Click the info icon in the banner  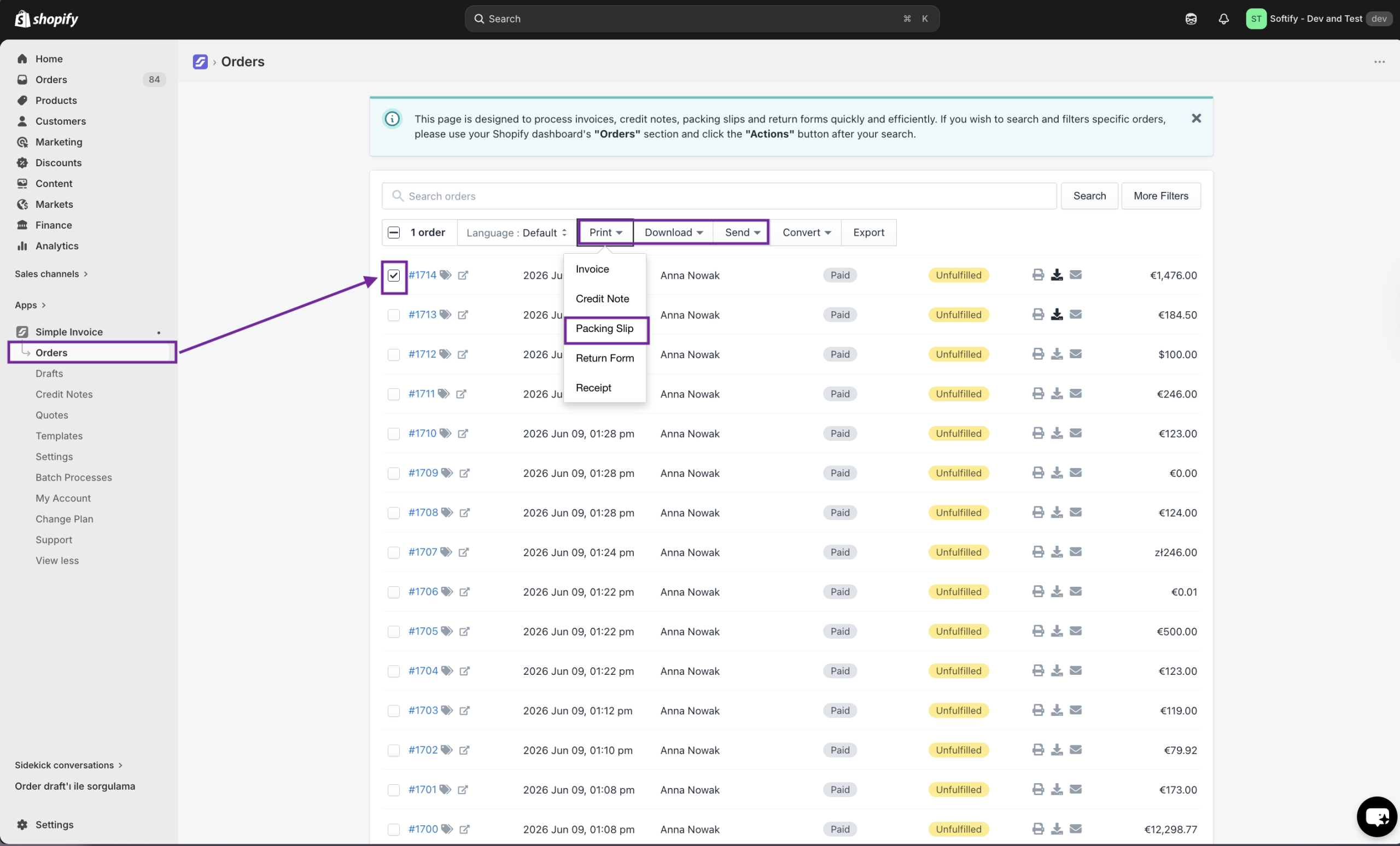392,119
